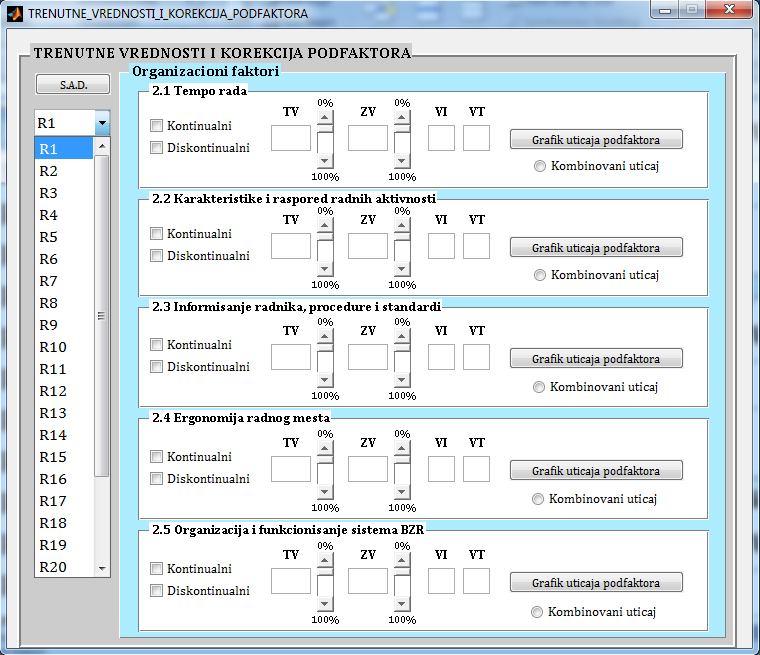Viewport: 760px width, 655px height.
Task: Click the ZV input field in 2.3
Action: 368,357
